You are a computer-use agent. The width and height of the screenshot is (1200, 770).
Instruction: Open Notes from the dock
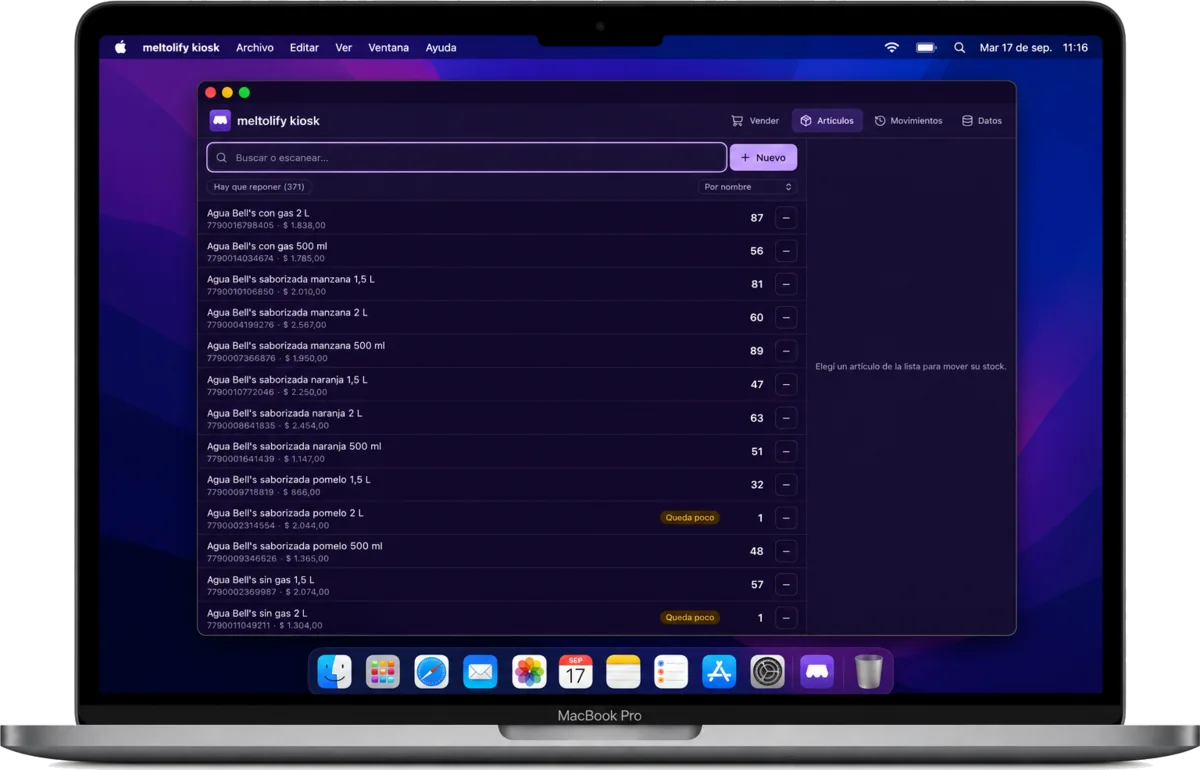[623, 672]
